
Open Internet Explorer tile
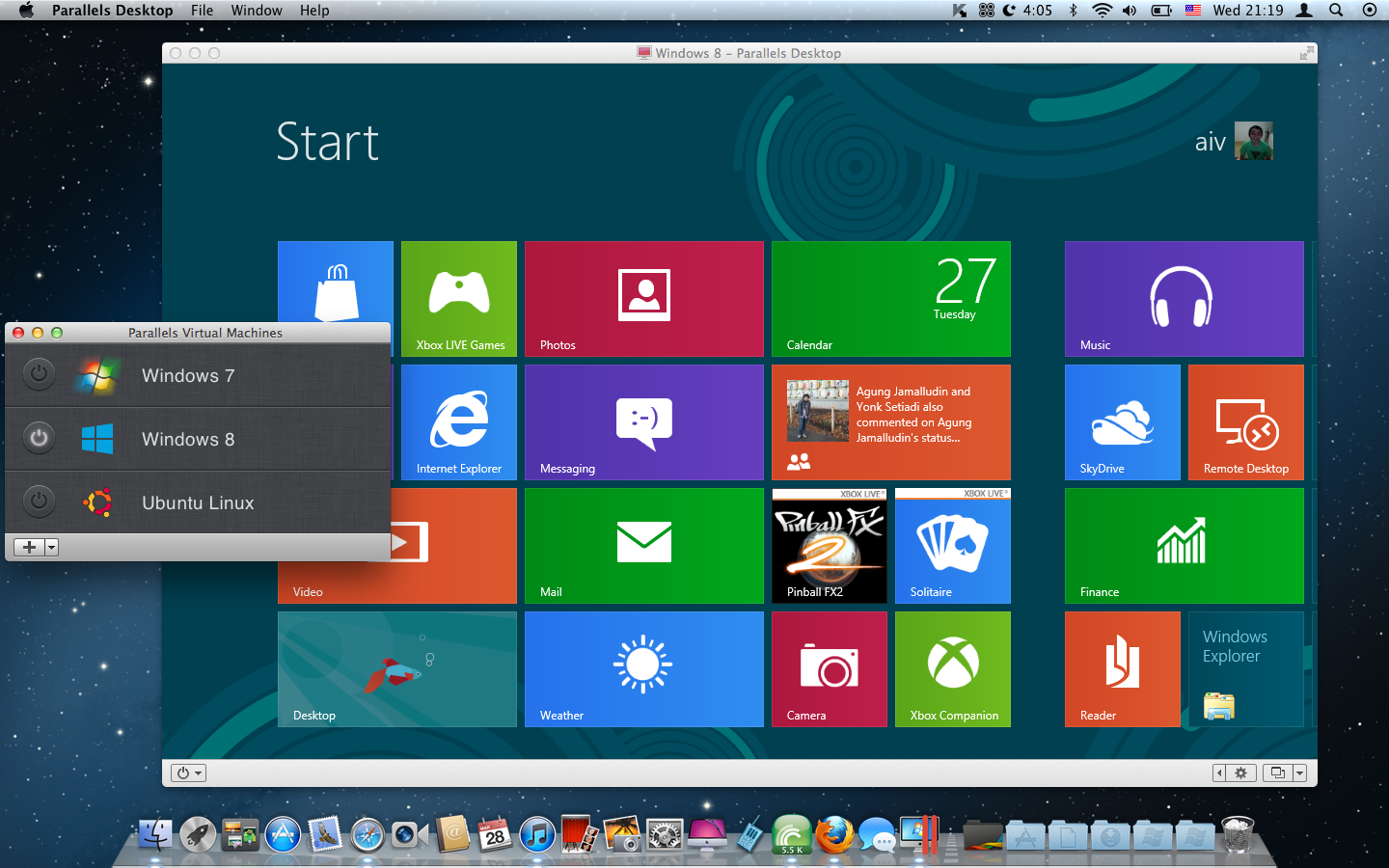459,422
